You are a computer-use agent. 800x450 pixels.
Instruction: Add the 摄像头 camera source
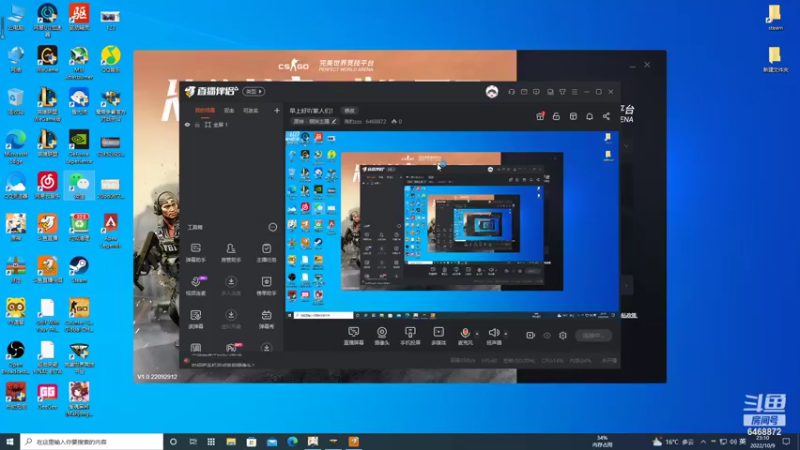[382, 336]
